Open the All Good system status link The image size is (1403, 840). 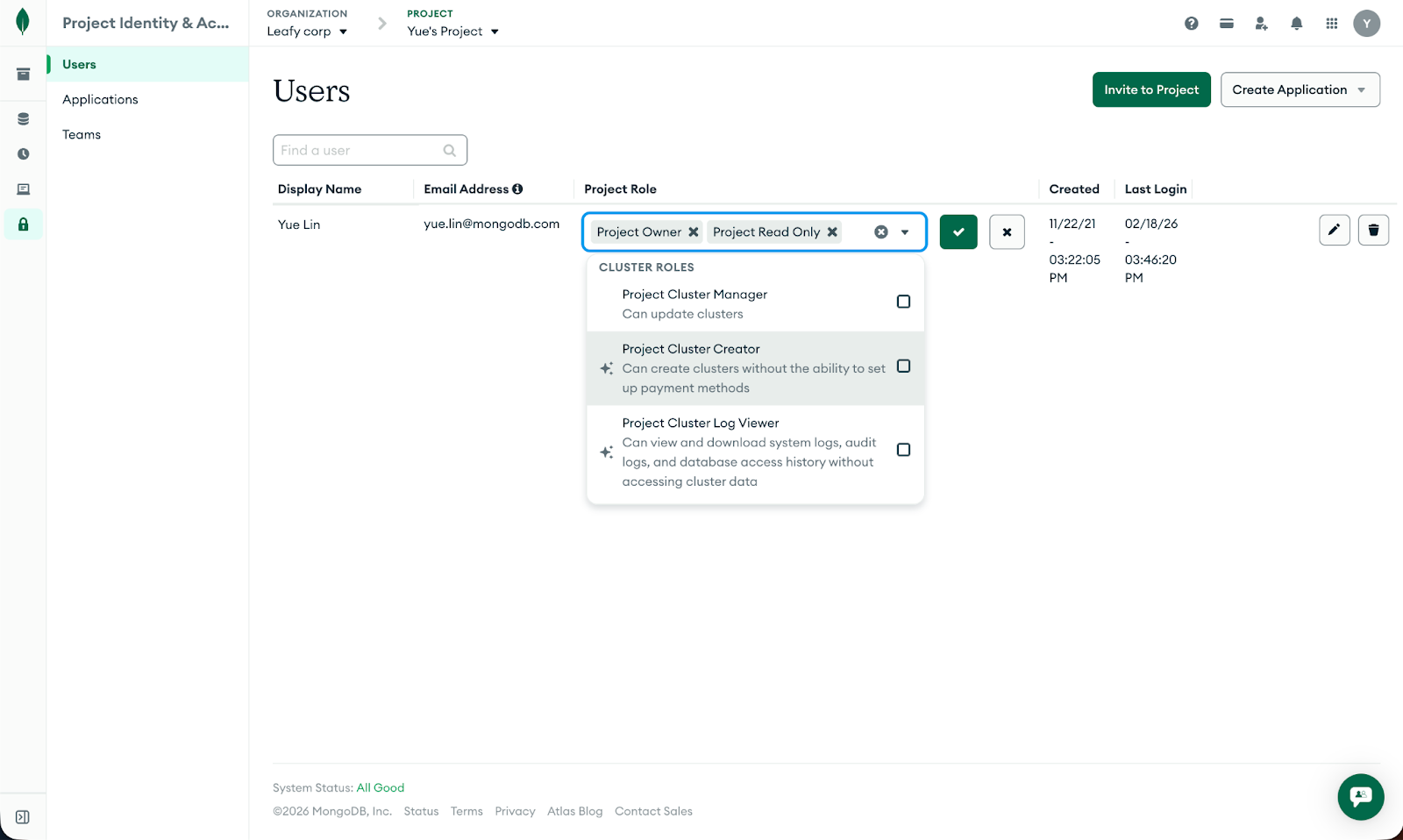click(x=380, y=787)
